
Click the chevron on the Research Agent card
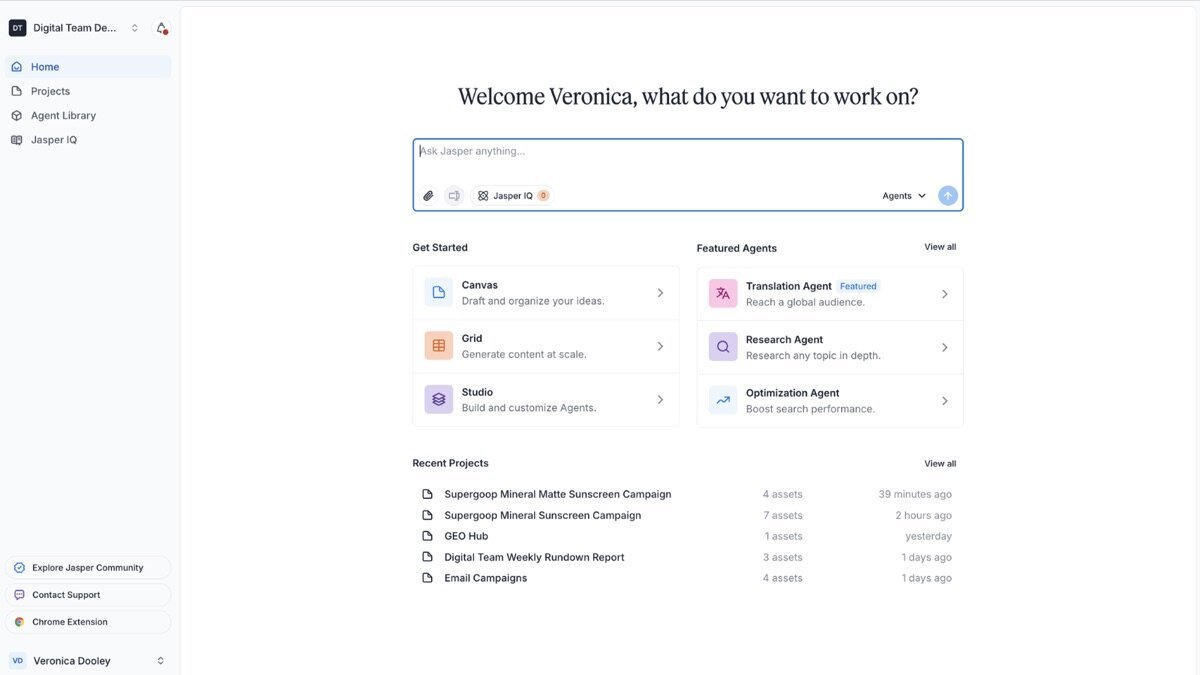(945, 347)
